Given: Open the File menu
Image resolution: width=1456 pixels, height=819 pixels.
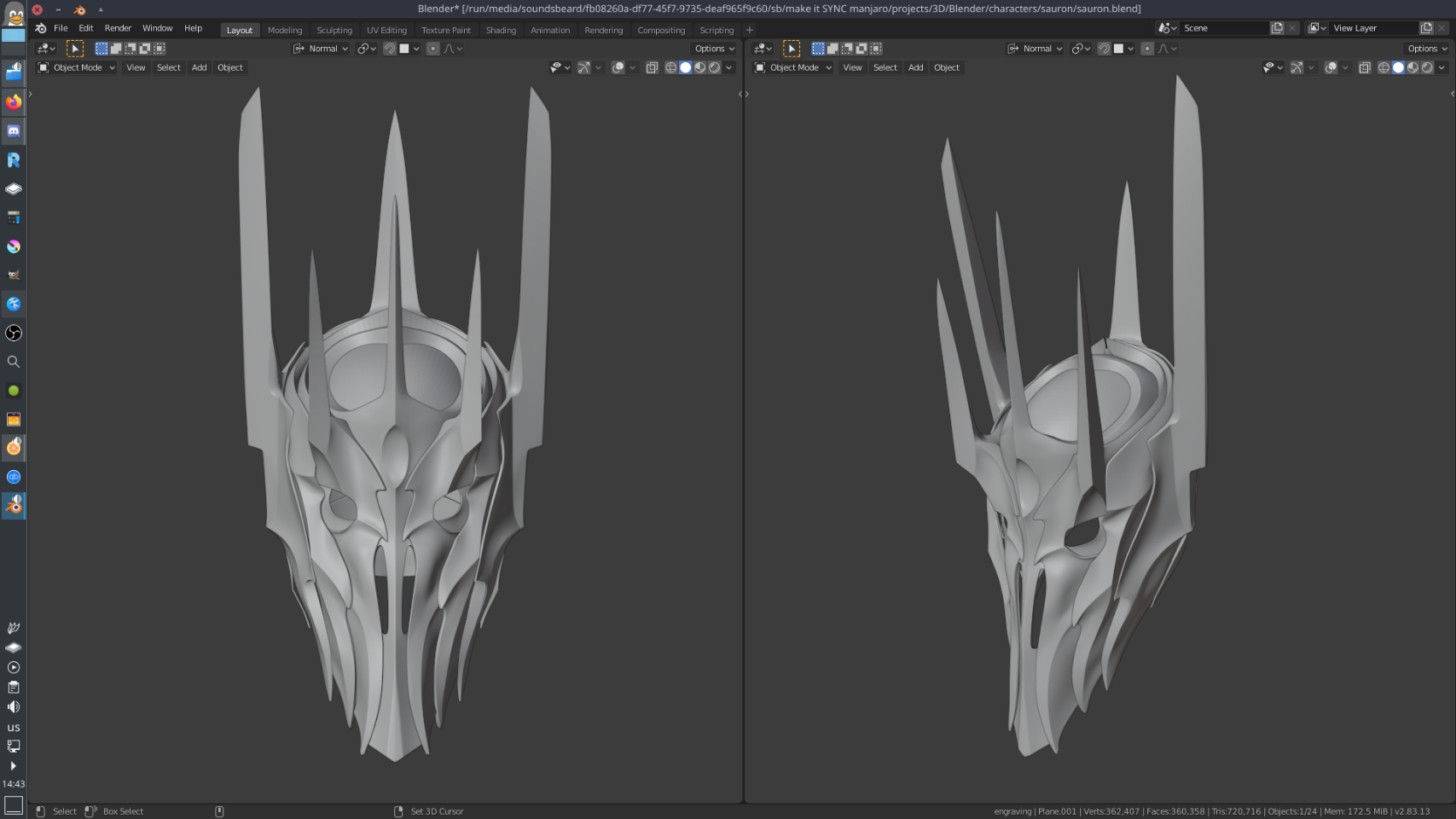Looking at the screenshot, I should pyautogui.click(x=61, y=28).
